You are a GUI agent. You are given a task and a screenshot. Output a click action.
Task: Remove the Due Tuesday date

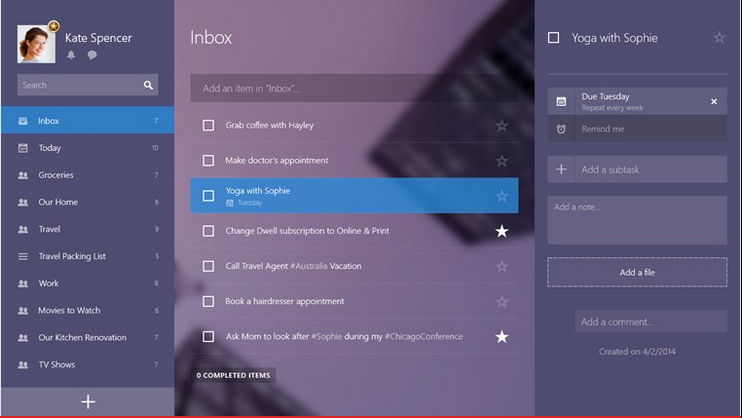pos(714,101)
